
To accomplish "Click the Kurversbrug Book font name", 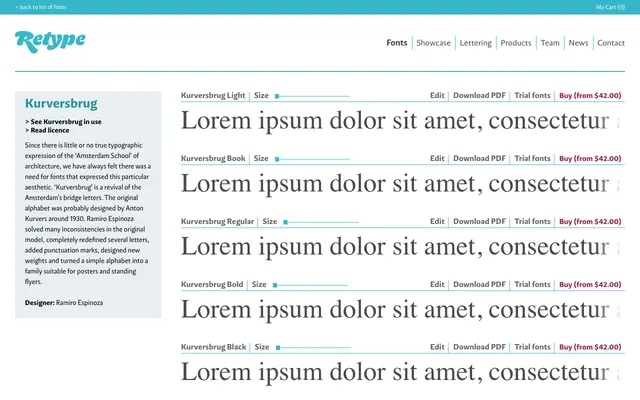I will tap(213, 158).
